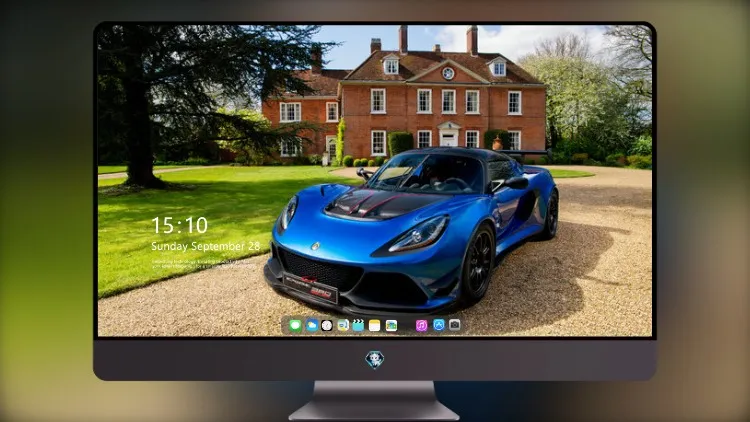
Task: Open the green Messages app in the dock
Action: [295, 325]
